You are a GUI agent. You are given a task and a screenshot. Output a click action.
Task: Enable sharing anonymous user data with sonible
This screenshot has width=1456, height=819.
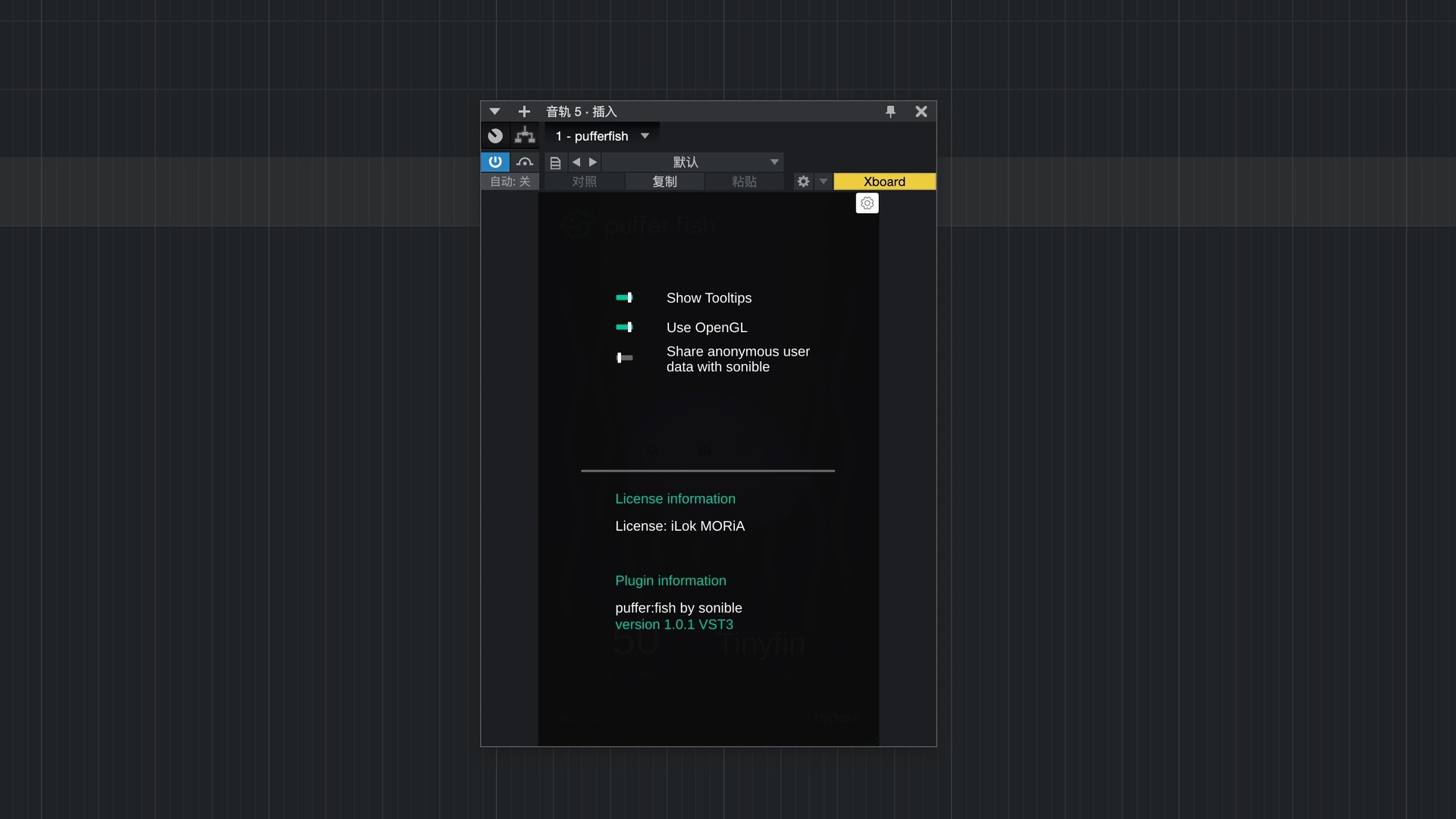click(624, 357)
